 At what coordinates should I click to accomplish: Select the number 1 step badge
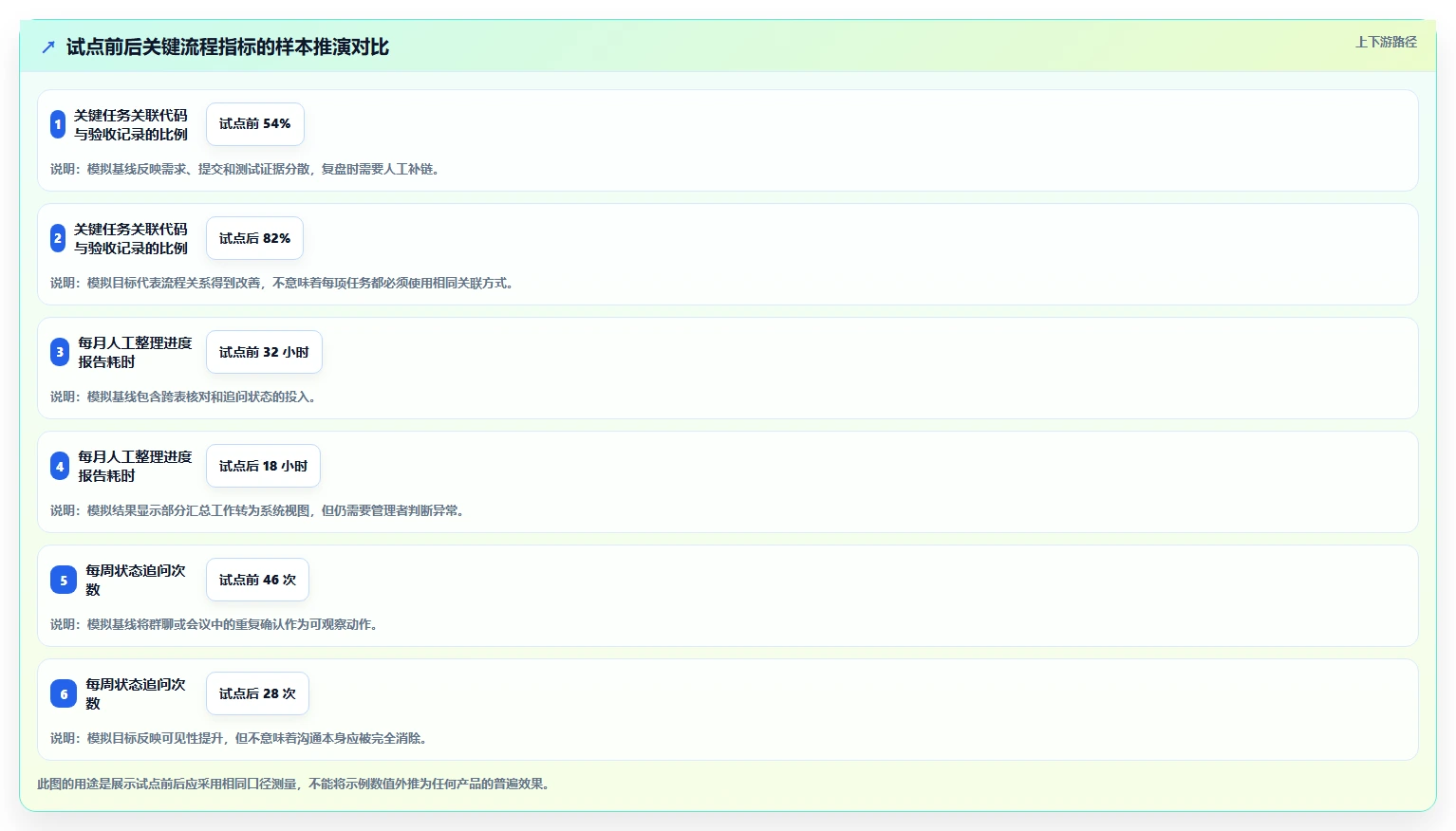click(x=58, y=124)
